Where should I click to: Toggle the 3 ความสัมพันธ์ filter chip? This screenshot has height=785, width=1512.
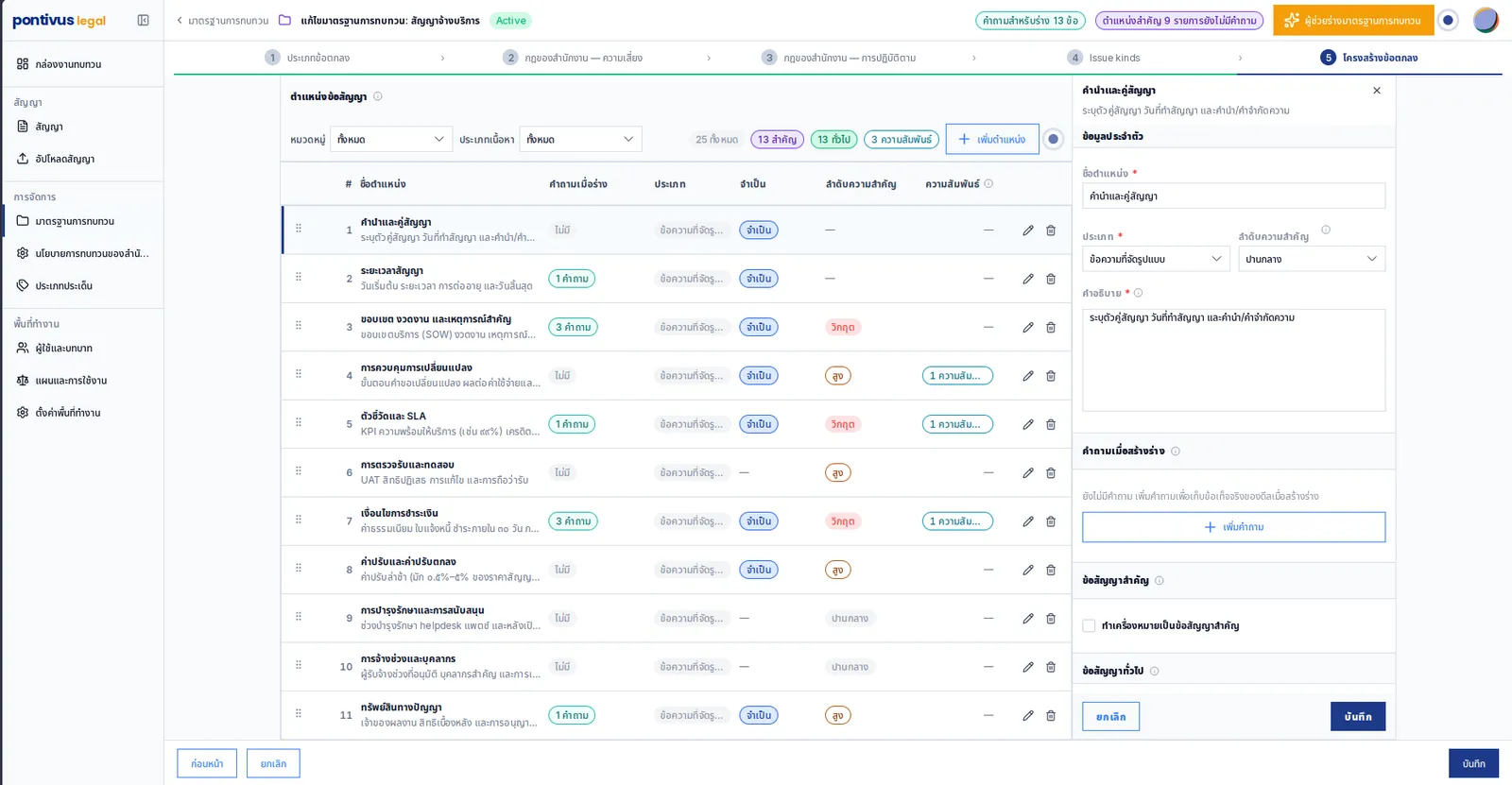click(x=902, y=139)
